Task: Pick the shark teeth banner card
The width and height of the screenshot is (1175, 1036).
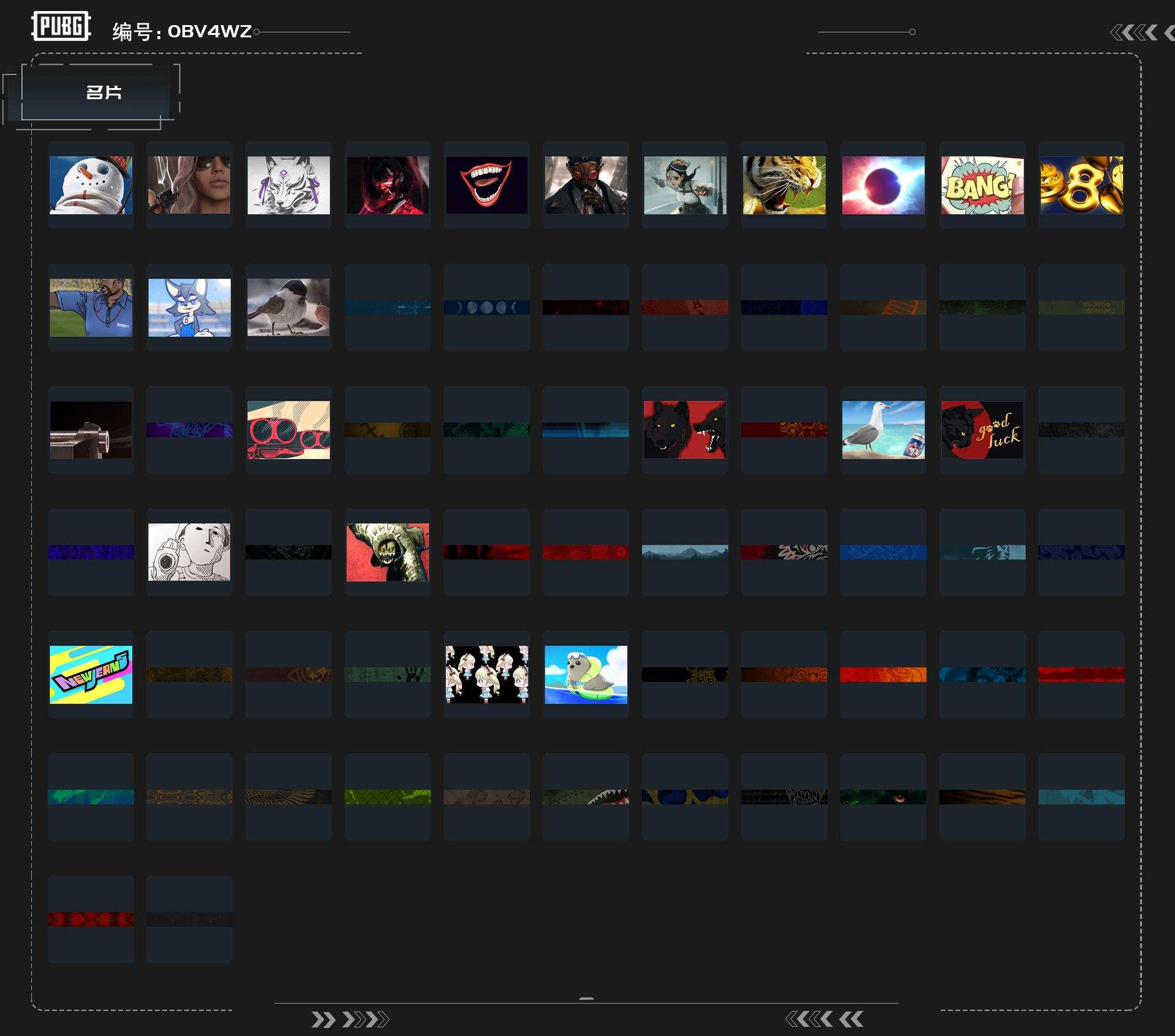Action: tap(586, 797)
